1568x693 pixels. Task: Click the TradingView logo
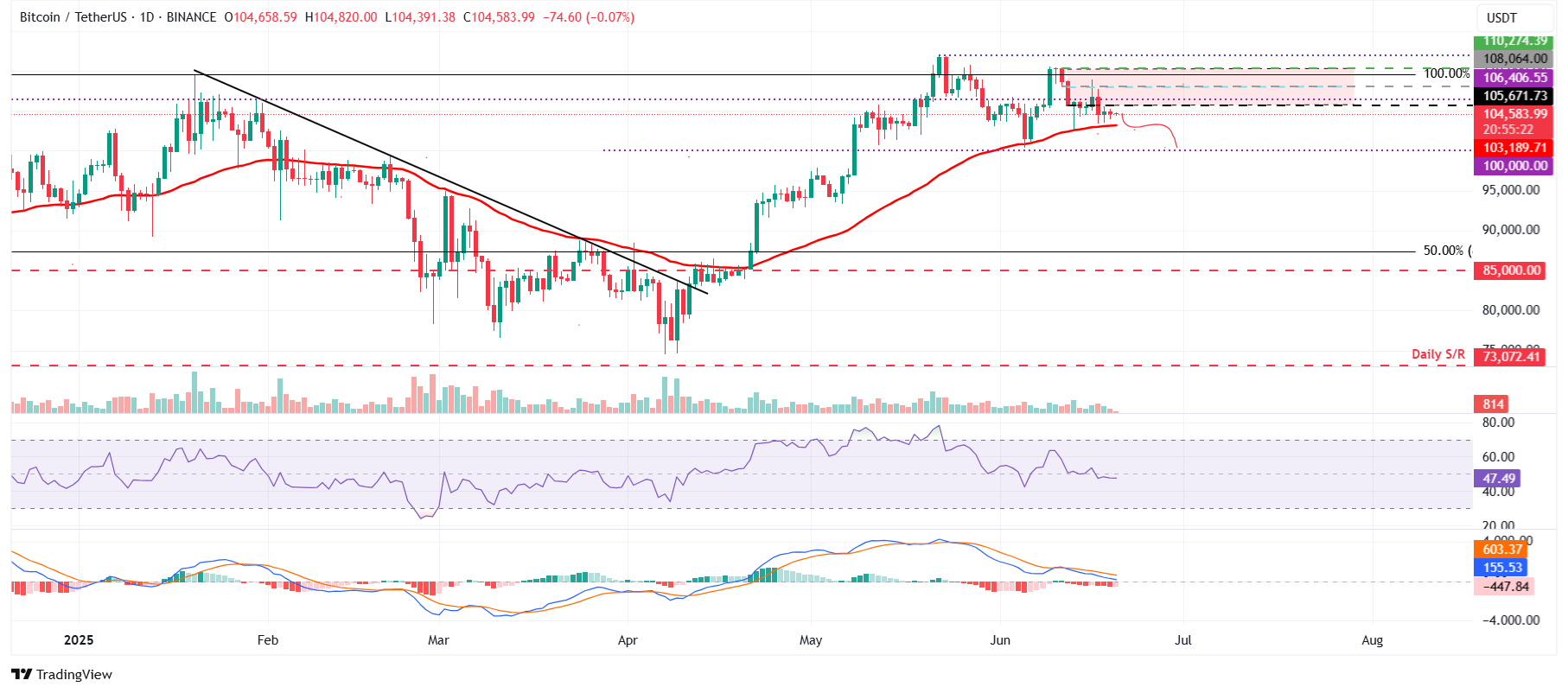pos(61,674)
